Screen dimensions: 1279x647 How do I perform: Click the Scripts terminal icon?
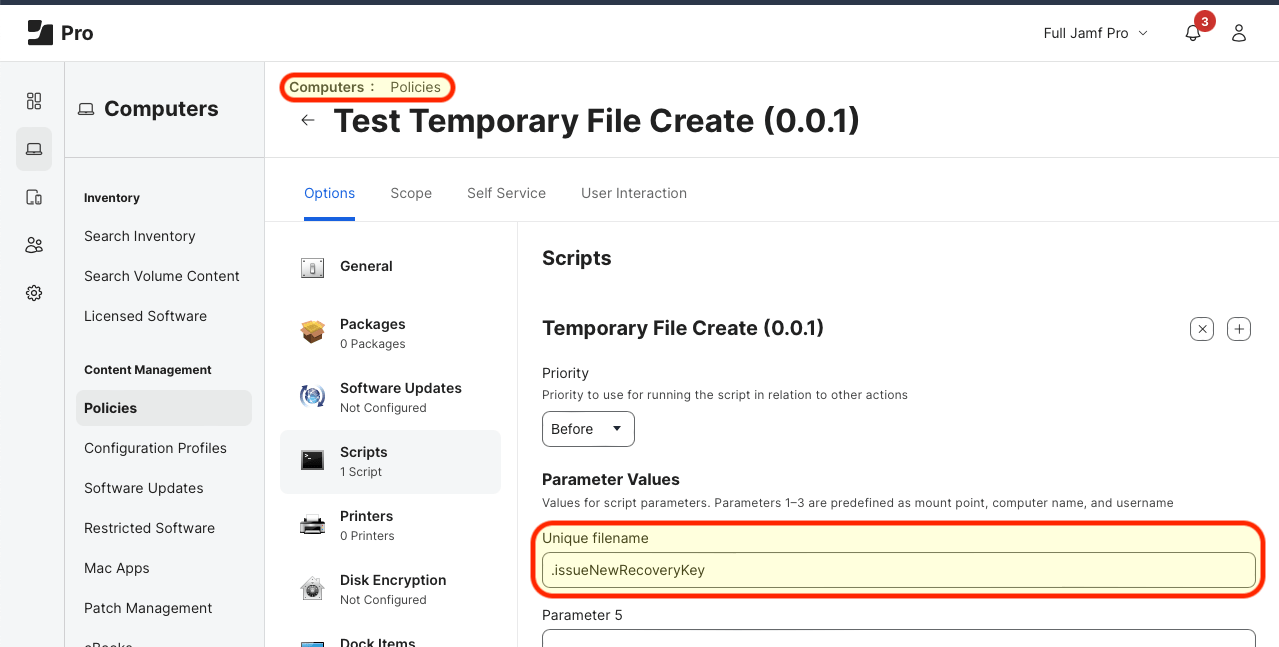coord(313,460)
